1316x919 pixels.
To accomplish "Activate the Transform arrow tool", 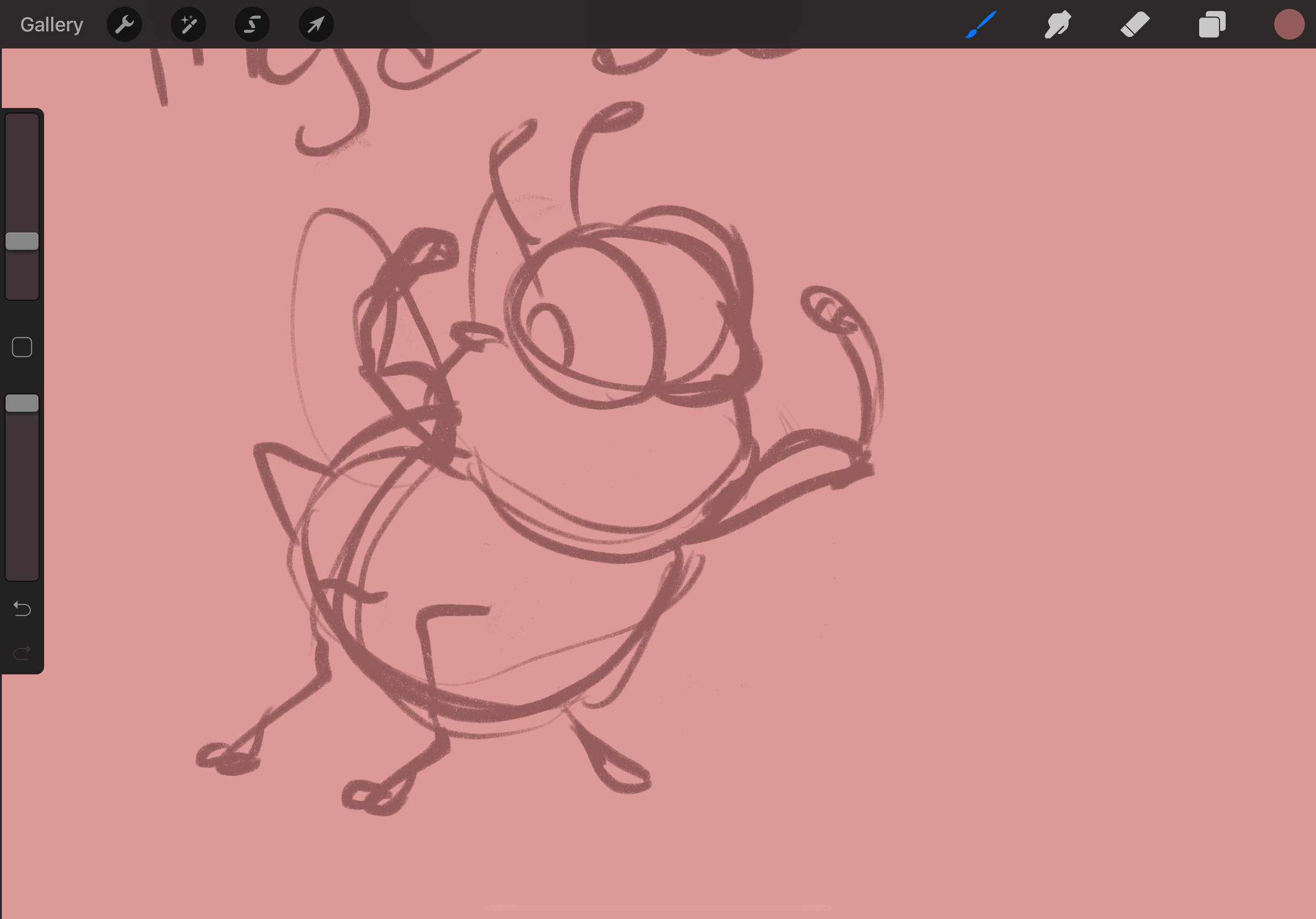I will pyautogui.click(x=316, y=25).
